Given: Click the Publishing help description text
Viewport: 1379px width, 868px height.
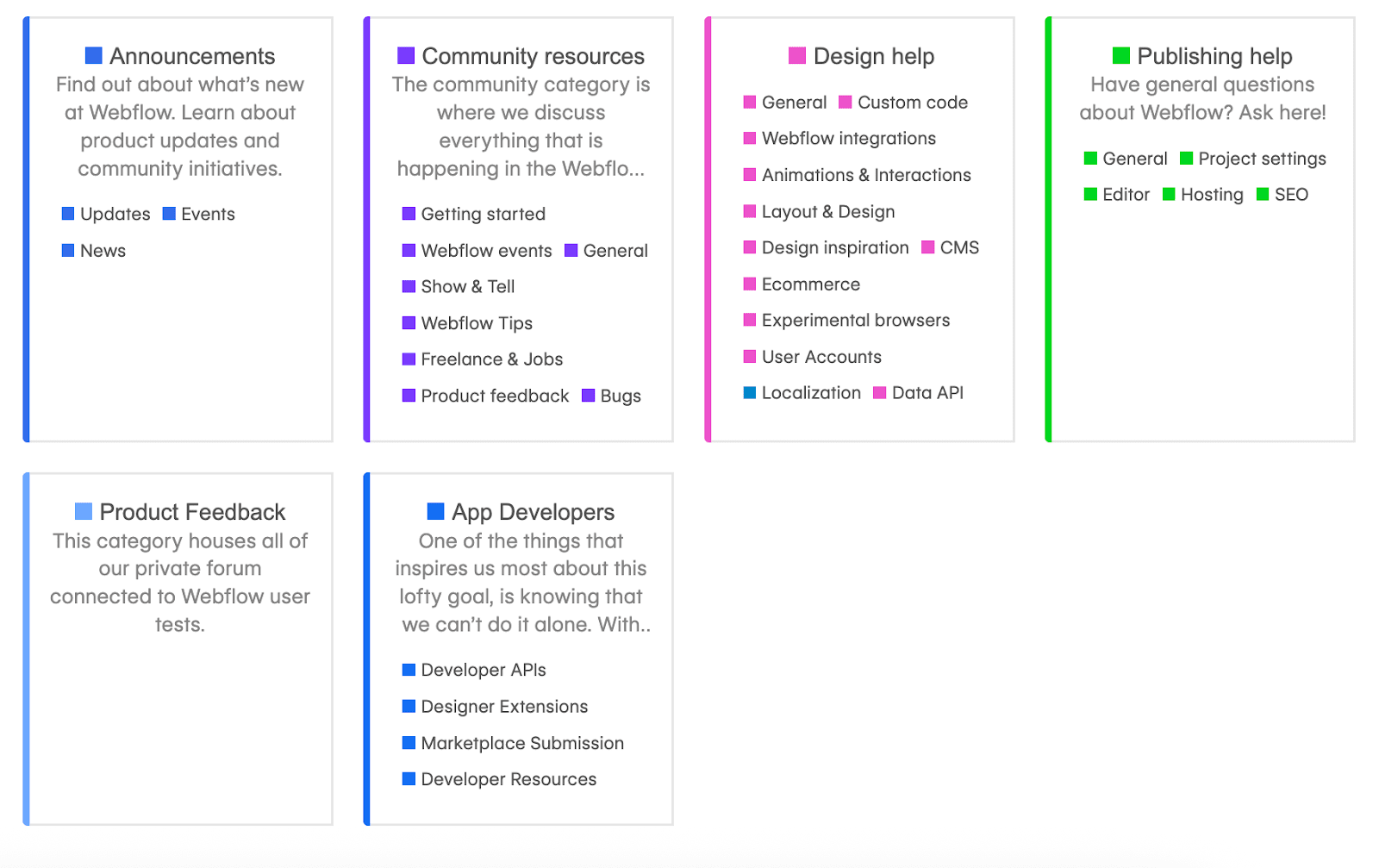Looking at the screenshot, I should 1202,98.
